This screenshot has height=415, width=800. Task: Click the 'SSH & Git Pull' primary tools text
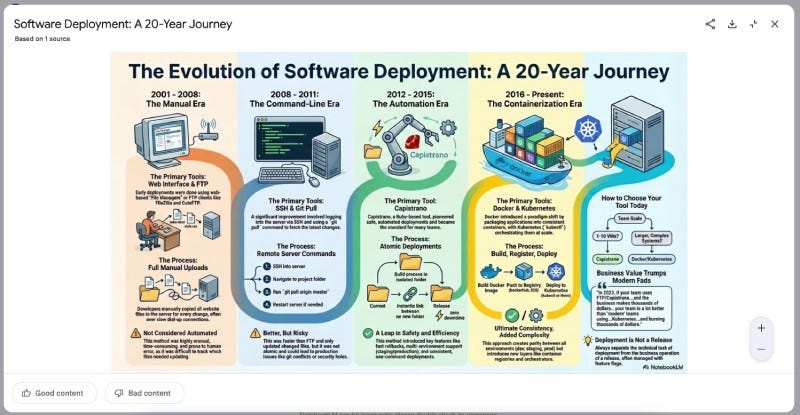point(296,208)
